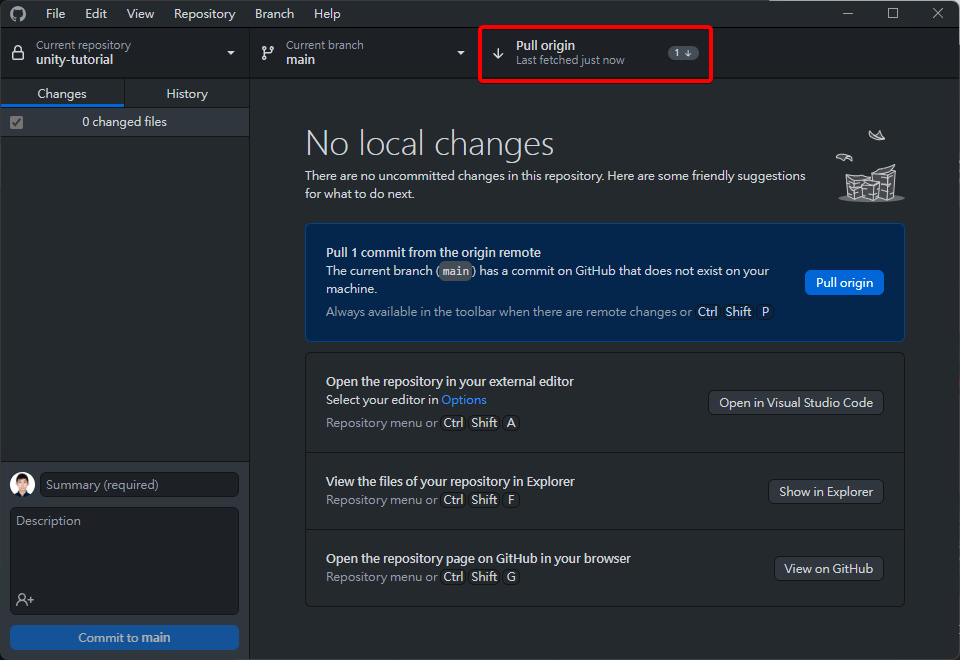Viewport: 960px width, 660px height.
Task: Maximize the GitHub Desktop window
Action: [x=893, y=13]
